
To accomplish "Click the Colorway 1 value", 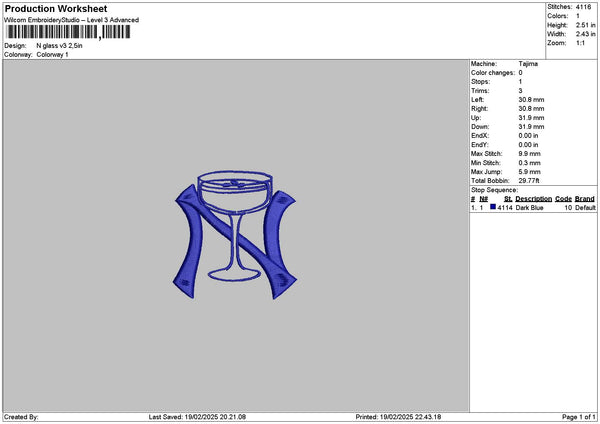I will coord(52,55).
